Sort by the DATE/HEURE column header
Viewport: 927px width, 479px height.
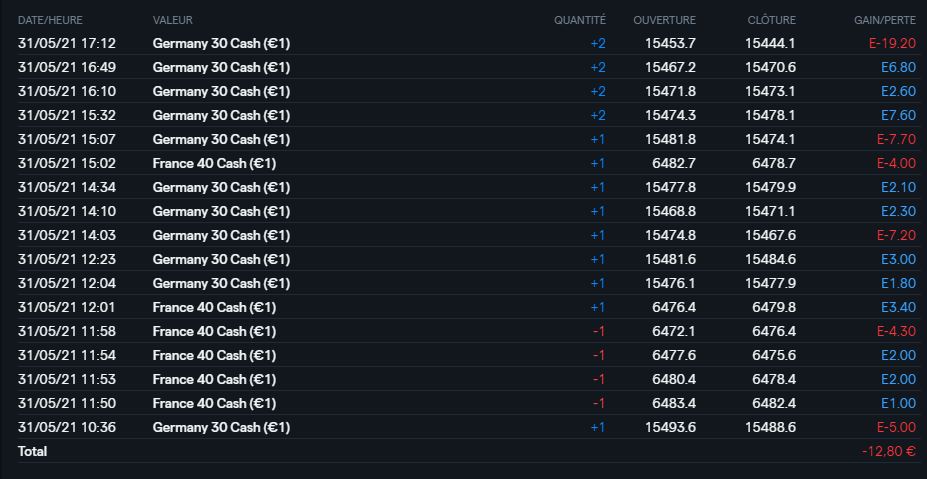(x=50, y=20)
